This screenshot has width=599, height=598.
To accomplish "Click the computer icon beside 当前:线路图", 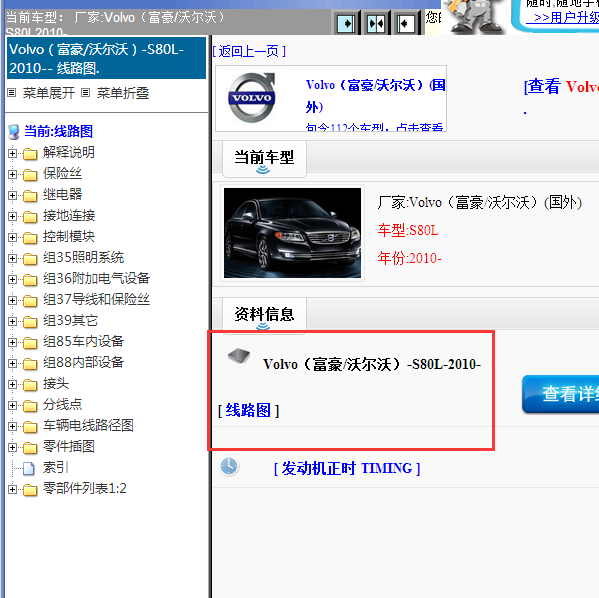I will (x=14, y=132).
